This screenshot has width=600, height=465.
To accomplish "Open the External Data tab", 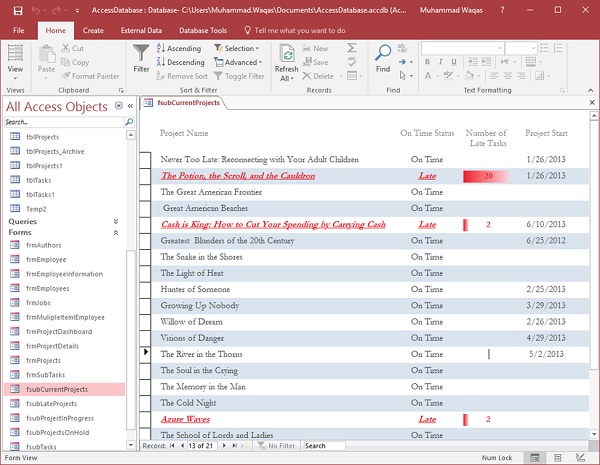I will [141, 31].
